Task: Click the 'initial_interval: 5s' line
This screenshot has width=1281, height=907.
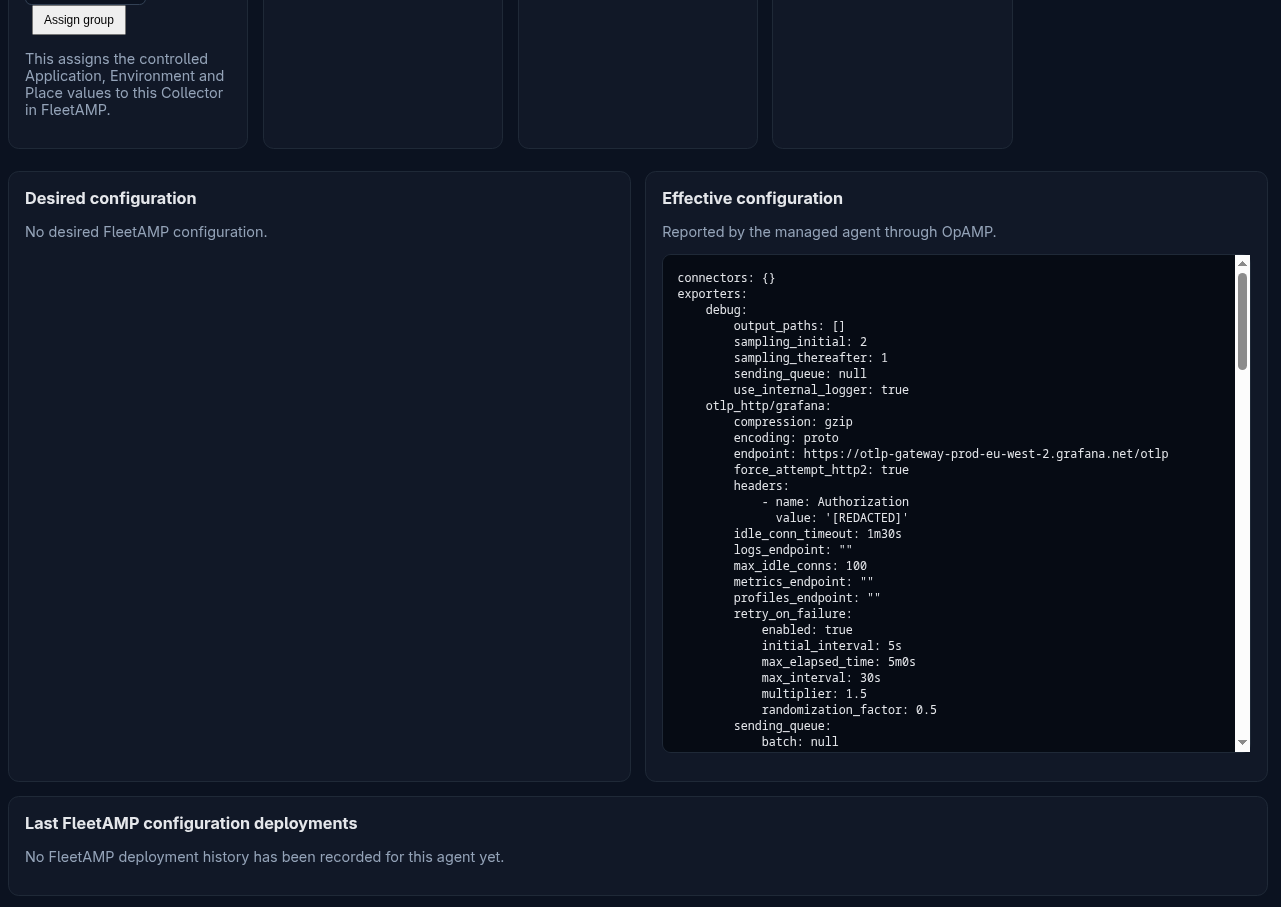Action: tap(831, 646)
